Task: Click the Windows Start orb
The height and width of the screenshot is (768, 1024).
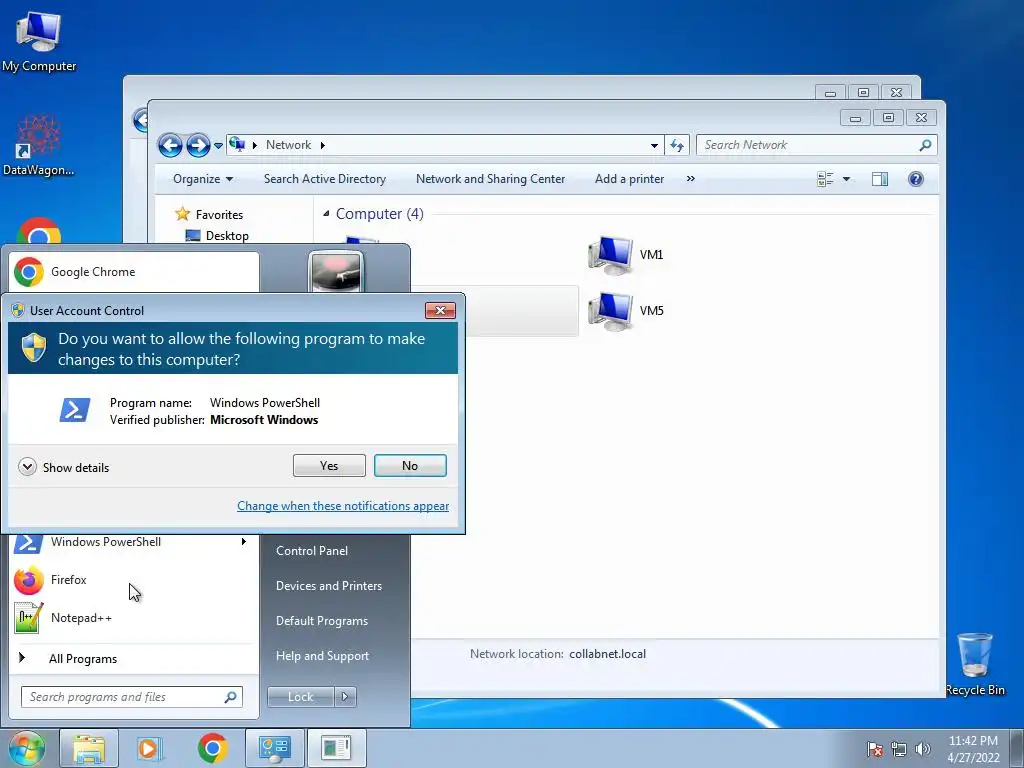Action: pyautogui.click(x=27, y=748)
